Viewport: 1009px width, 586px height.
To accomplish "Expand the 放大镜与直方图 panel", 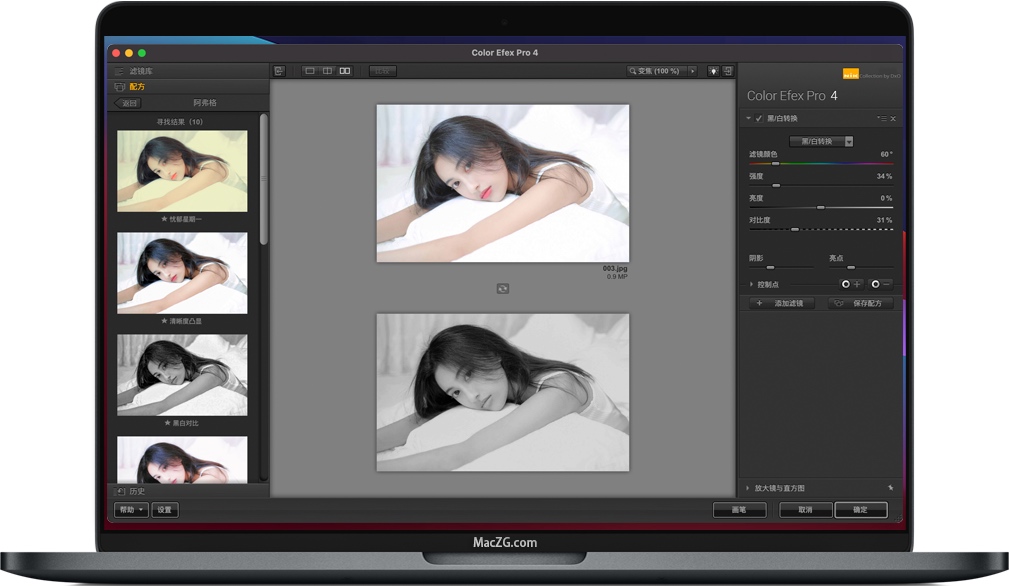I will pyautogui.click(x=748, y=488).
